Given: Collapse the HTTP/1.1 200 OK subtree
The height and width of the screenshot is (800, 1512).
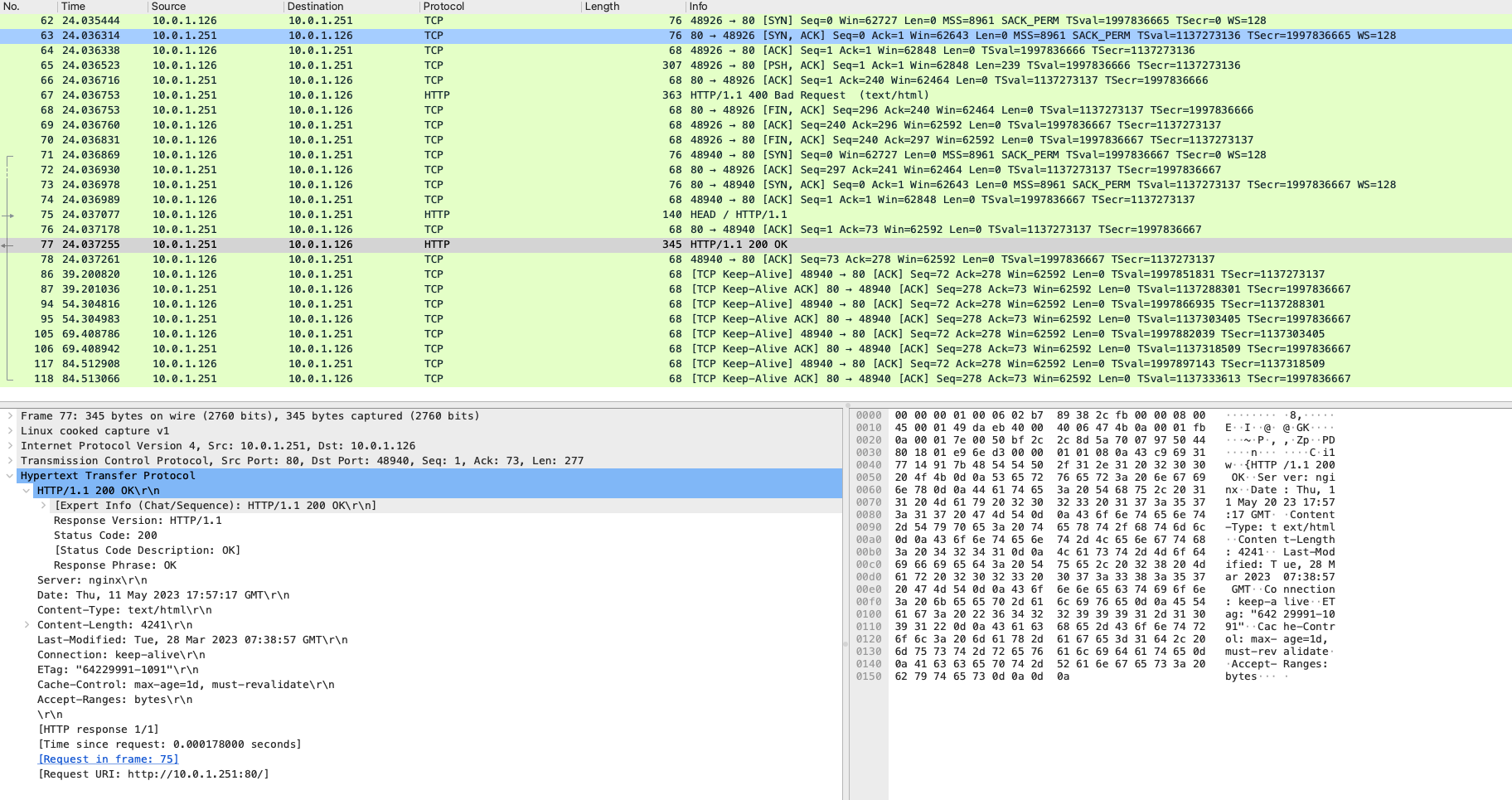Looking at the screenshot, I should tap(27, 491).
